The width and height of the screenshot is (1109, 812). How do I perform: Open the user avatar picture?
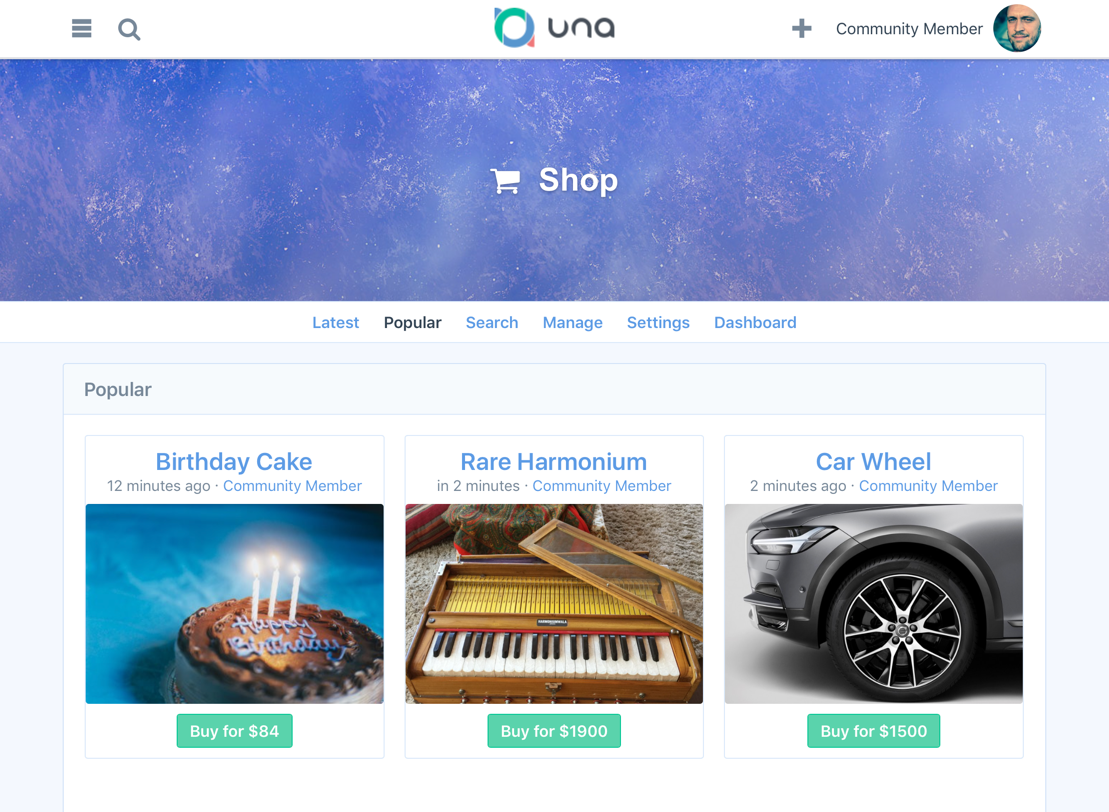pyautogui.click(x=1016, y=28)
